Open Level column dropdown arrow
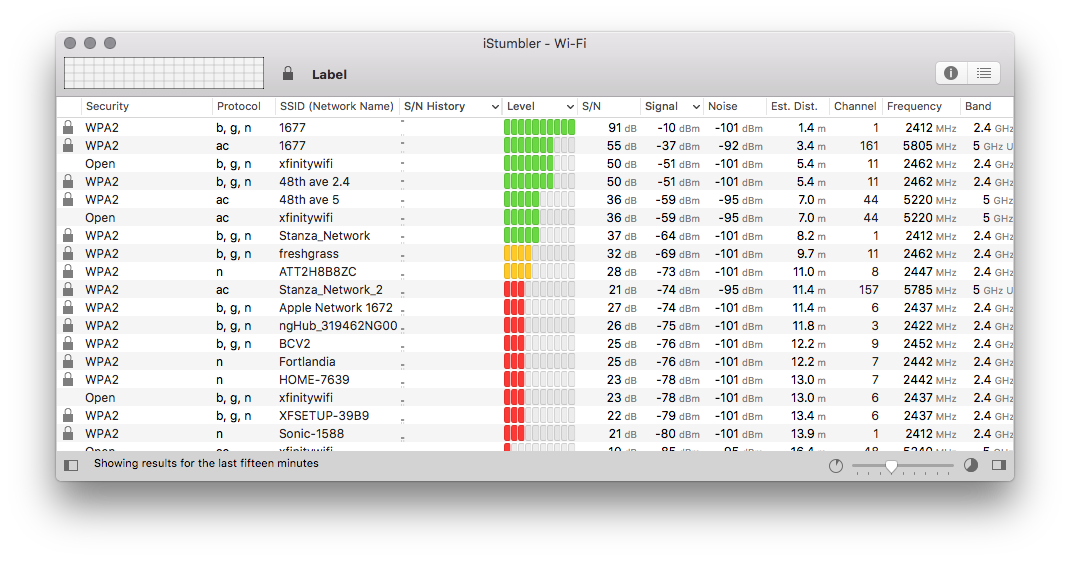Screen dimensions: 1070x561 click(570, 107)
